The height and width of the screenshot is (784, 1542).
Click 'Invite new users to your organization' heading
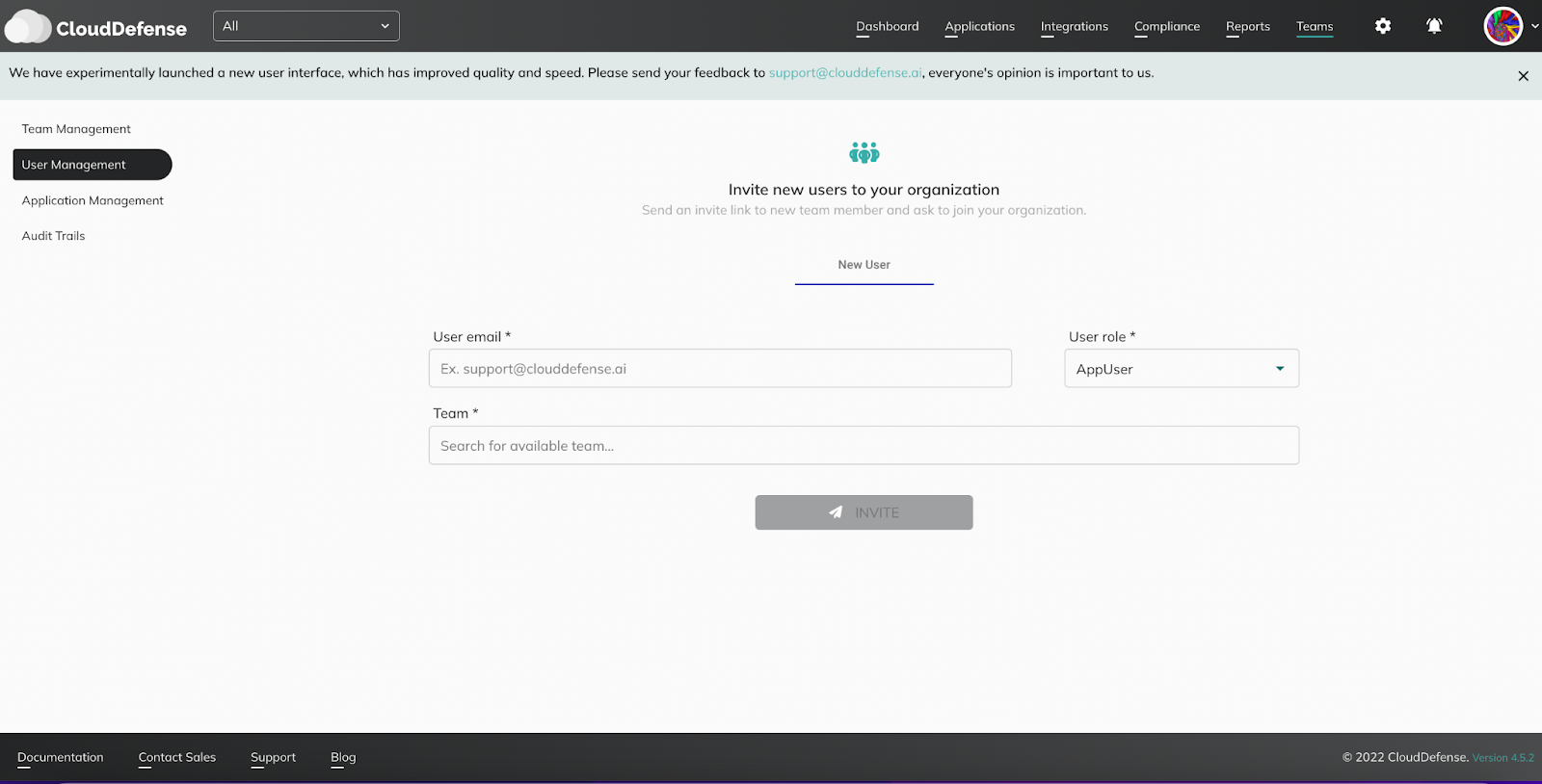coord(864,190)
